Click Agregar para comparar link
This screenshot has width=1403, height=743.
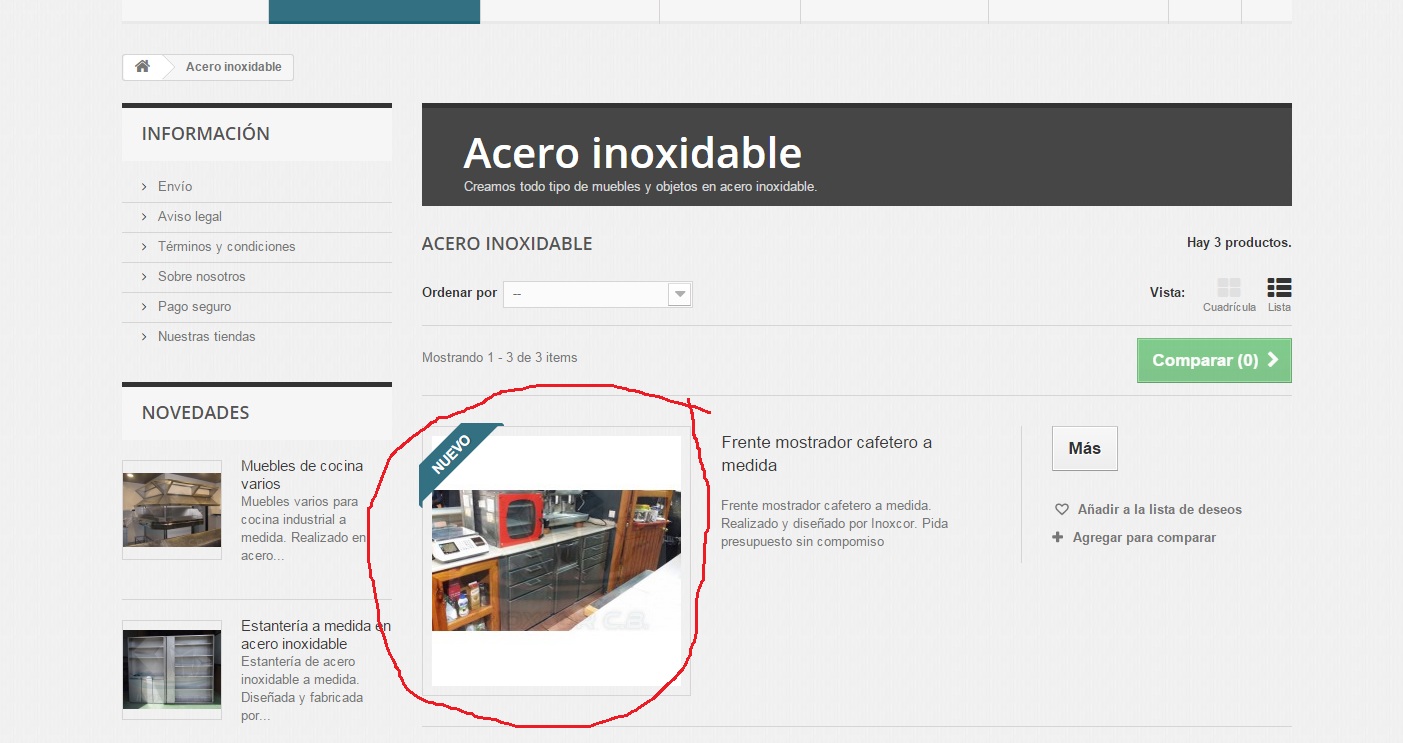[x=1134, y=538]
